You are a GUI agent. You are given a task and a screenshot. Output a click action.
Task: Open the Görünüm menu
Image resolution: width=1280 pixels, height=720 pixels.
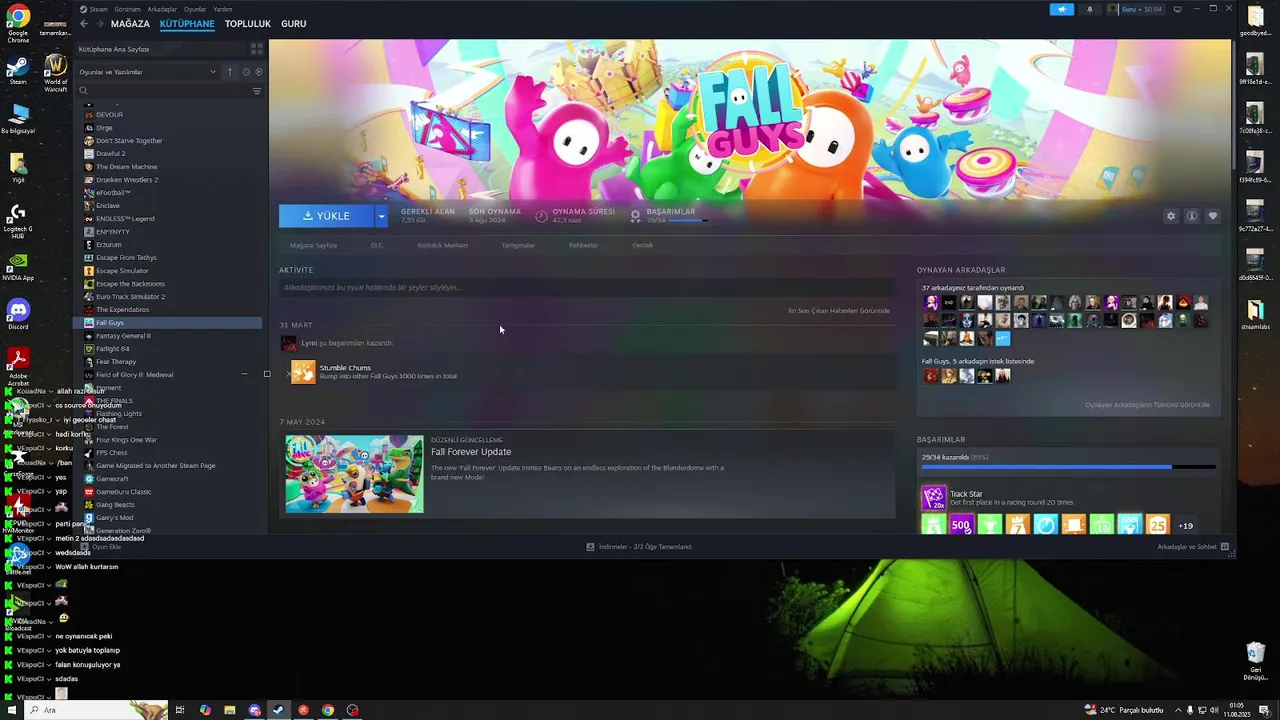point(127,9)
